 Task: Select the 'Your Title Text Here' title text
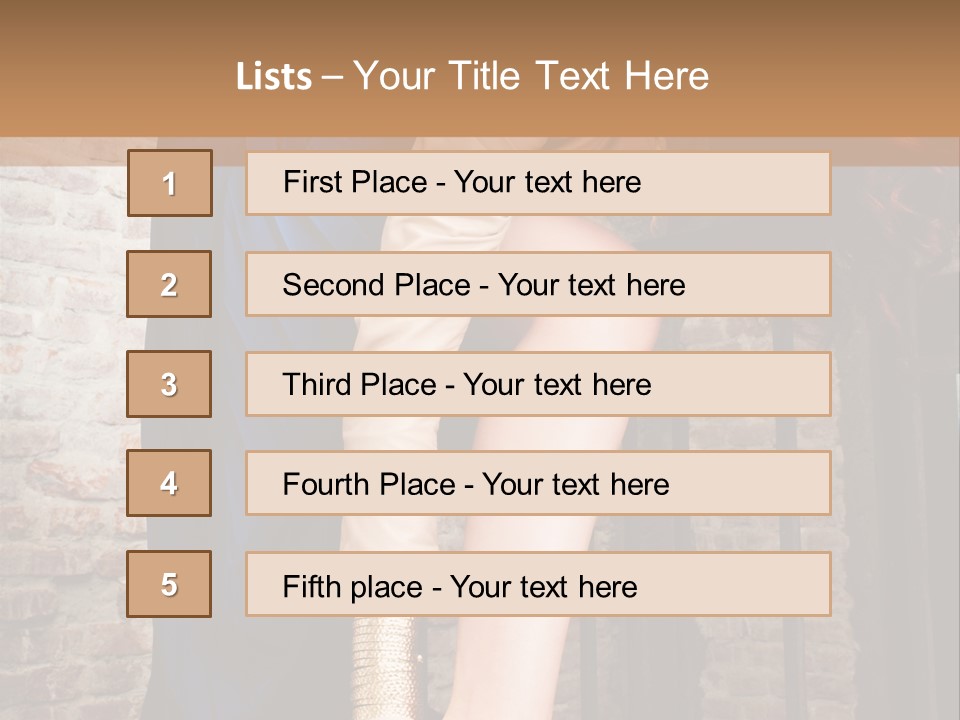pos(531,77)
